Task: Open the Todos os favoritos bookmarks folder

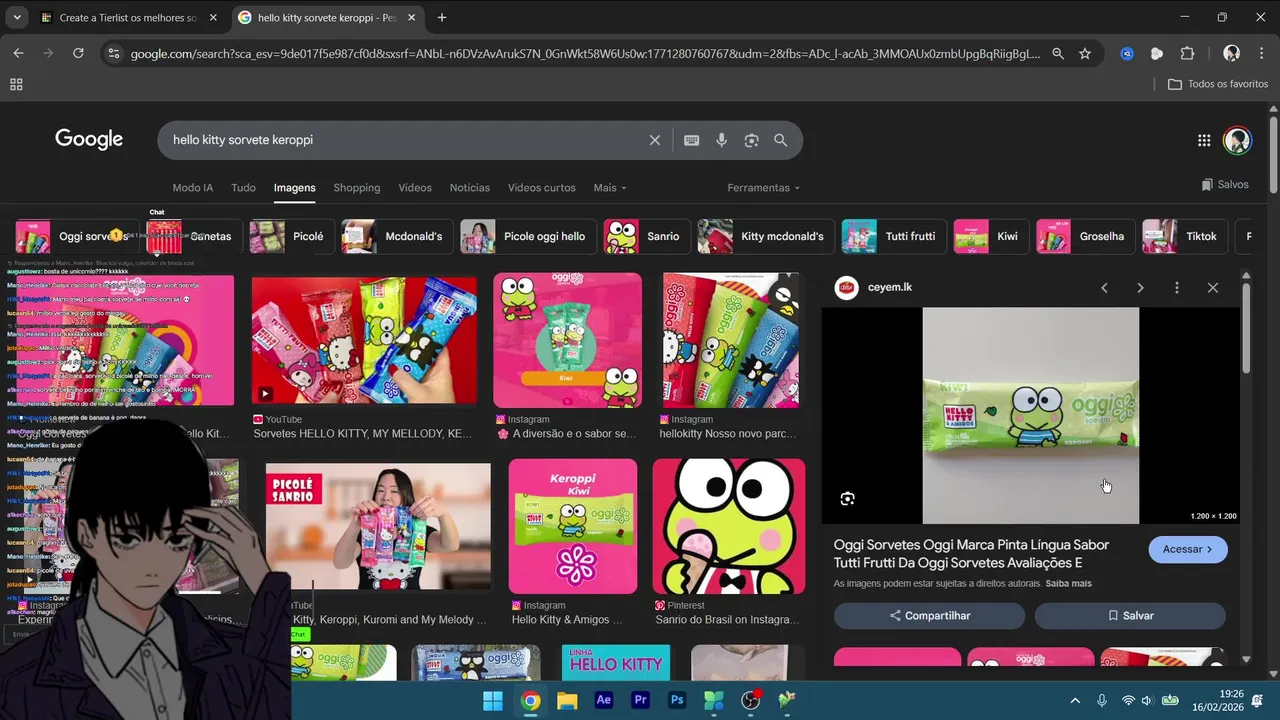Action: [1218, 84]
